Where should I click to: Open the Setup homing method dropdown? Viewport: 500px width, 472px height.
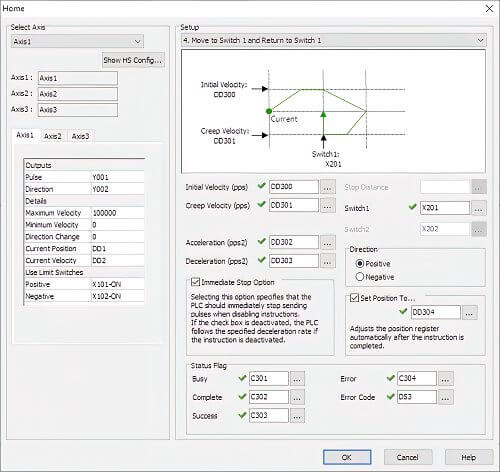[333, 40]
